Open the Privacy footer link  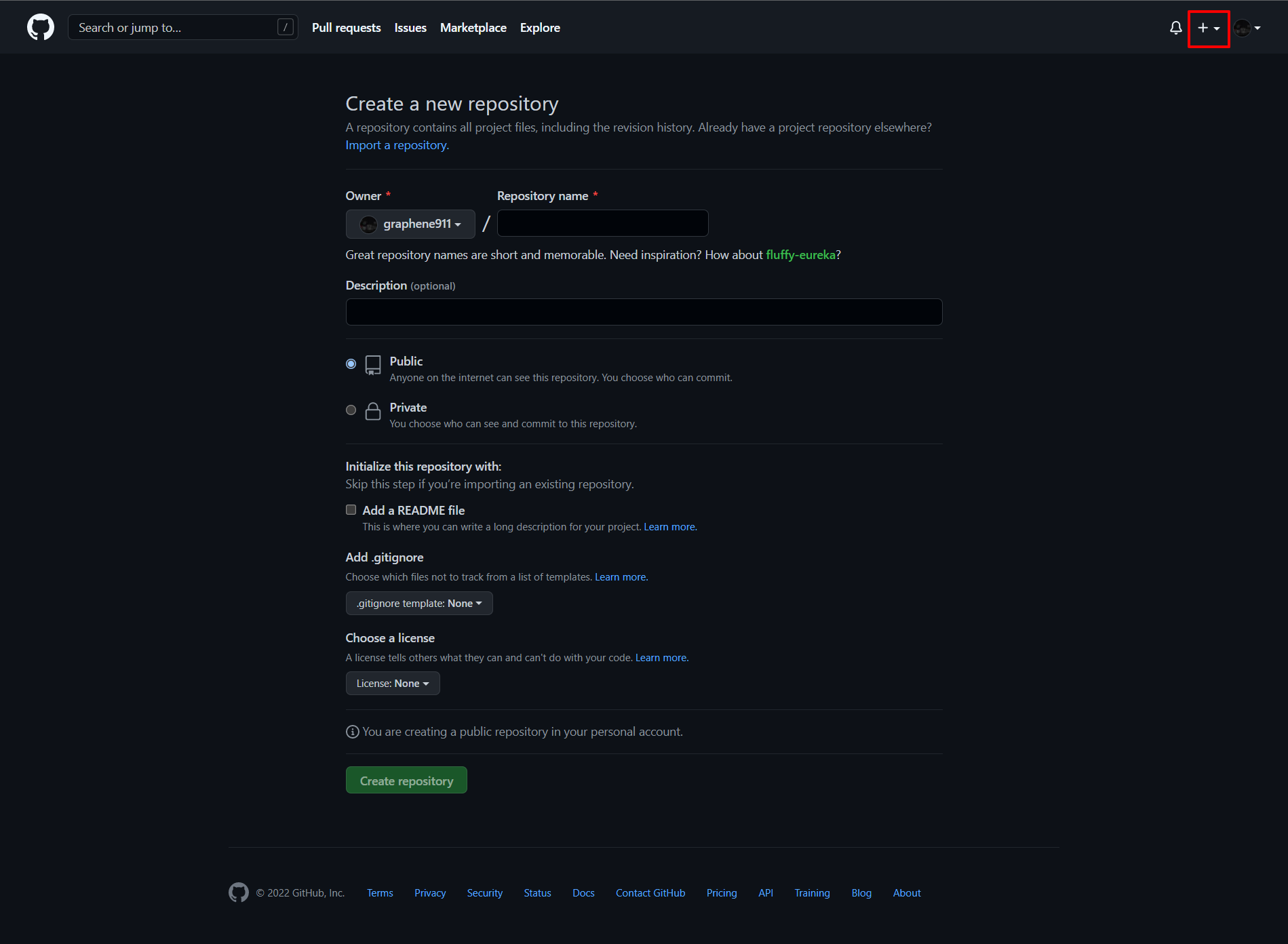[430, 893]
